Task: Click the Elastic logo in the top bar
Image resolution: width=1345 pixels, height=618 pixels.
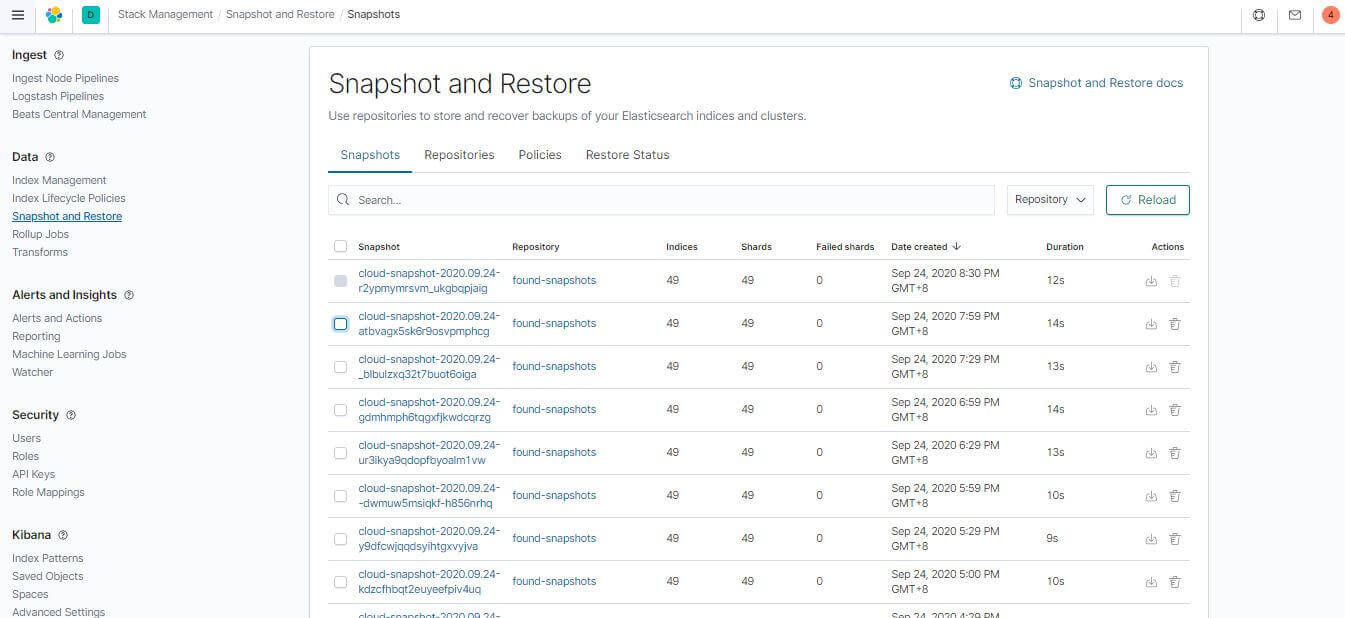Action: pyautogui.click(x=54, y=14)
